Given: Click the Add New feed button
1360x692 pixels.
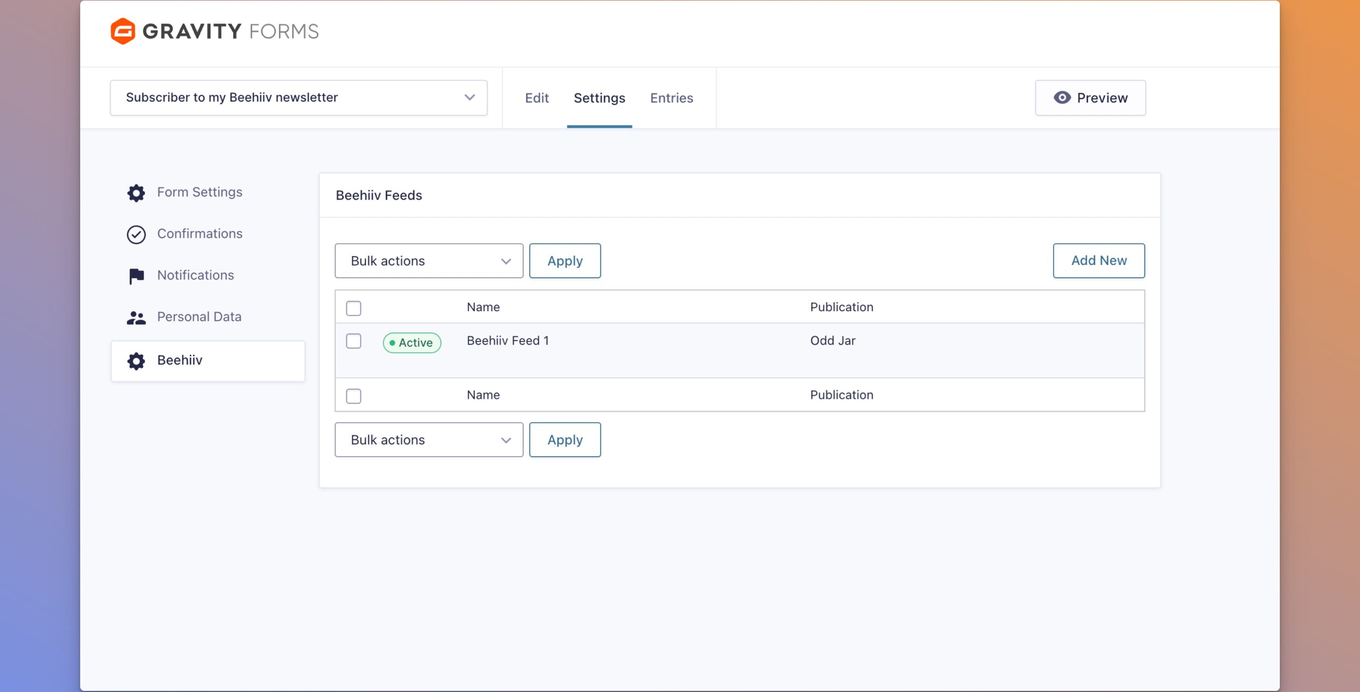Looking at the screenshot, I should [x=1099, y=261].
